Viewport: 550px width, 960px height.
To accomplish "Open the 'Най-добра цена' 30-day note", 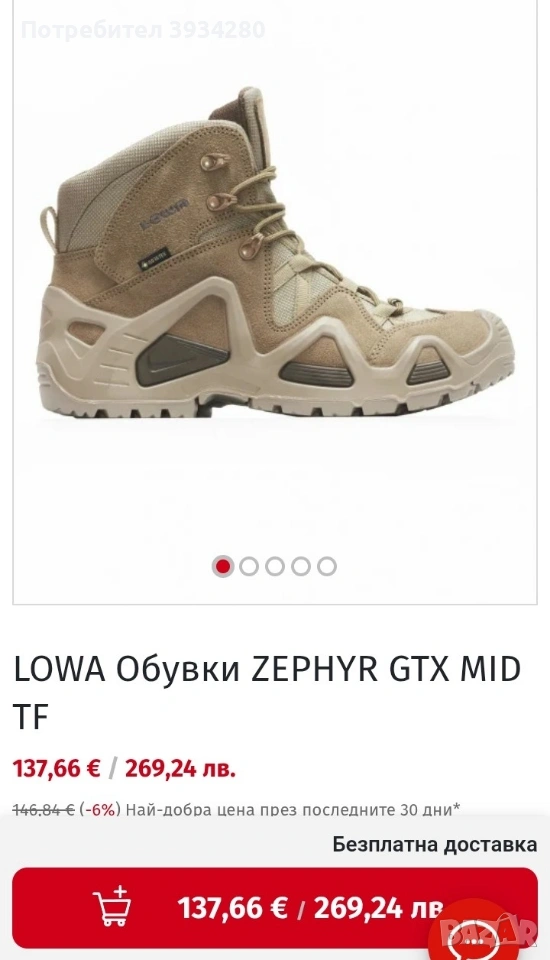I will coord(293,809).
